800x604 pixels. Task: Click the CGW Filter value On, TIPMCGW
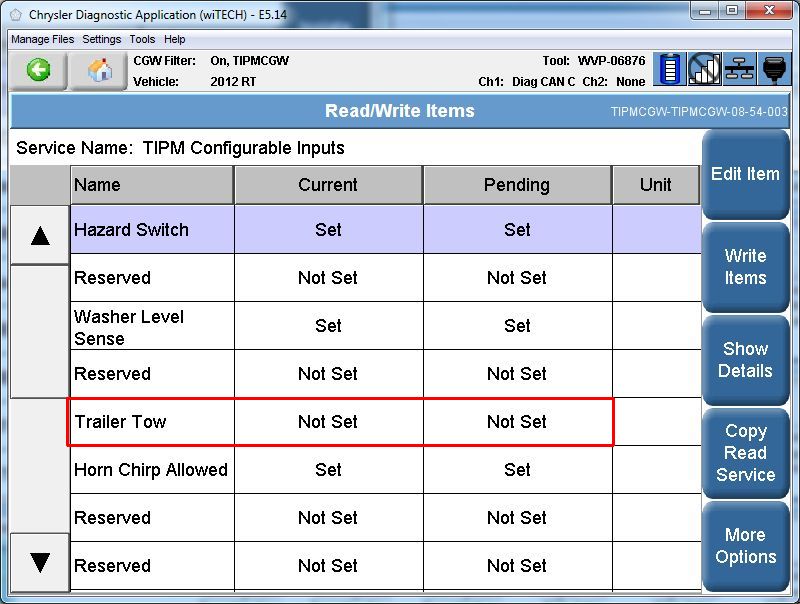[x=249, y=61]
